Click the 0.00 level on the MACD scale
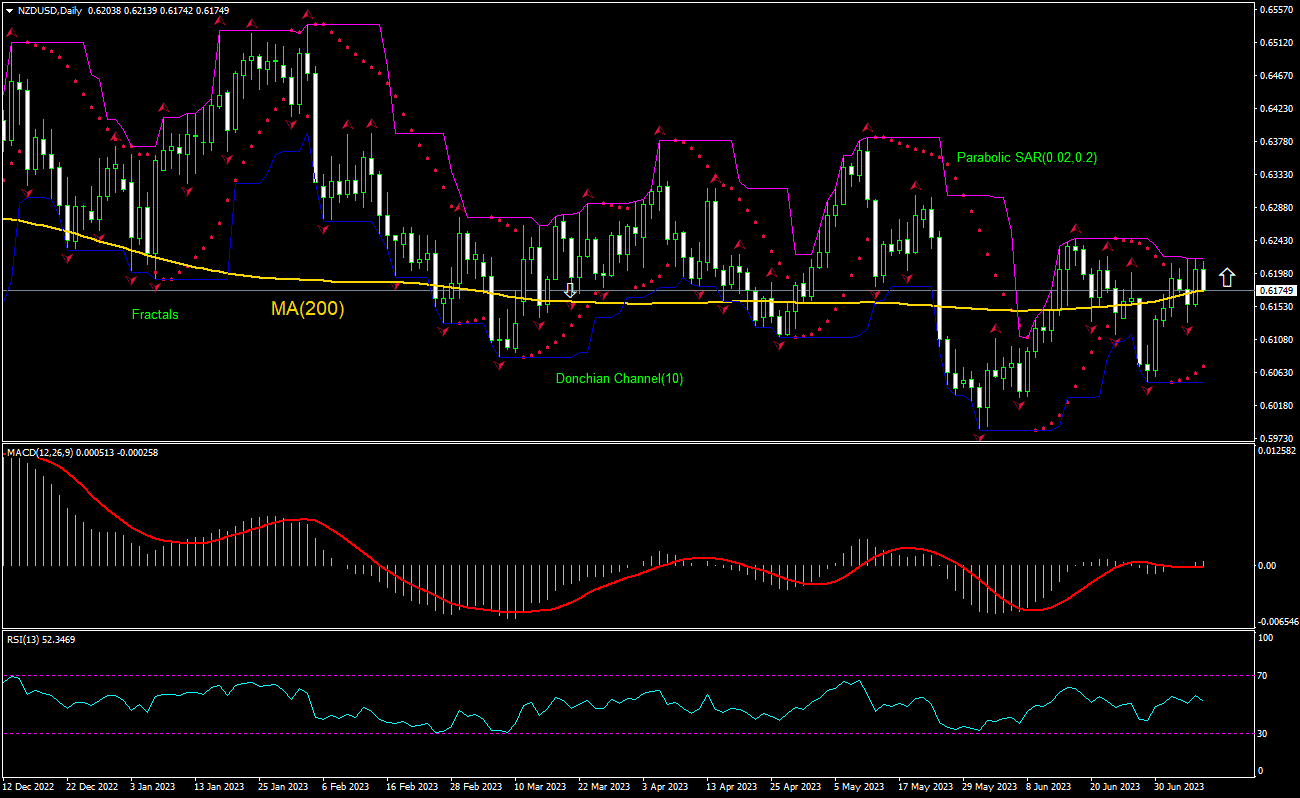The height and width of the screenshot is (798, 1300). [x=1268, y=566]
